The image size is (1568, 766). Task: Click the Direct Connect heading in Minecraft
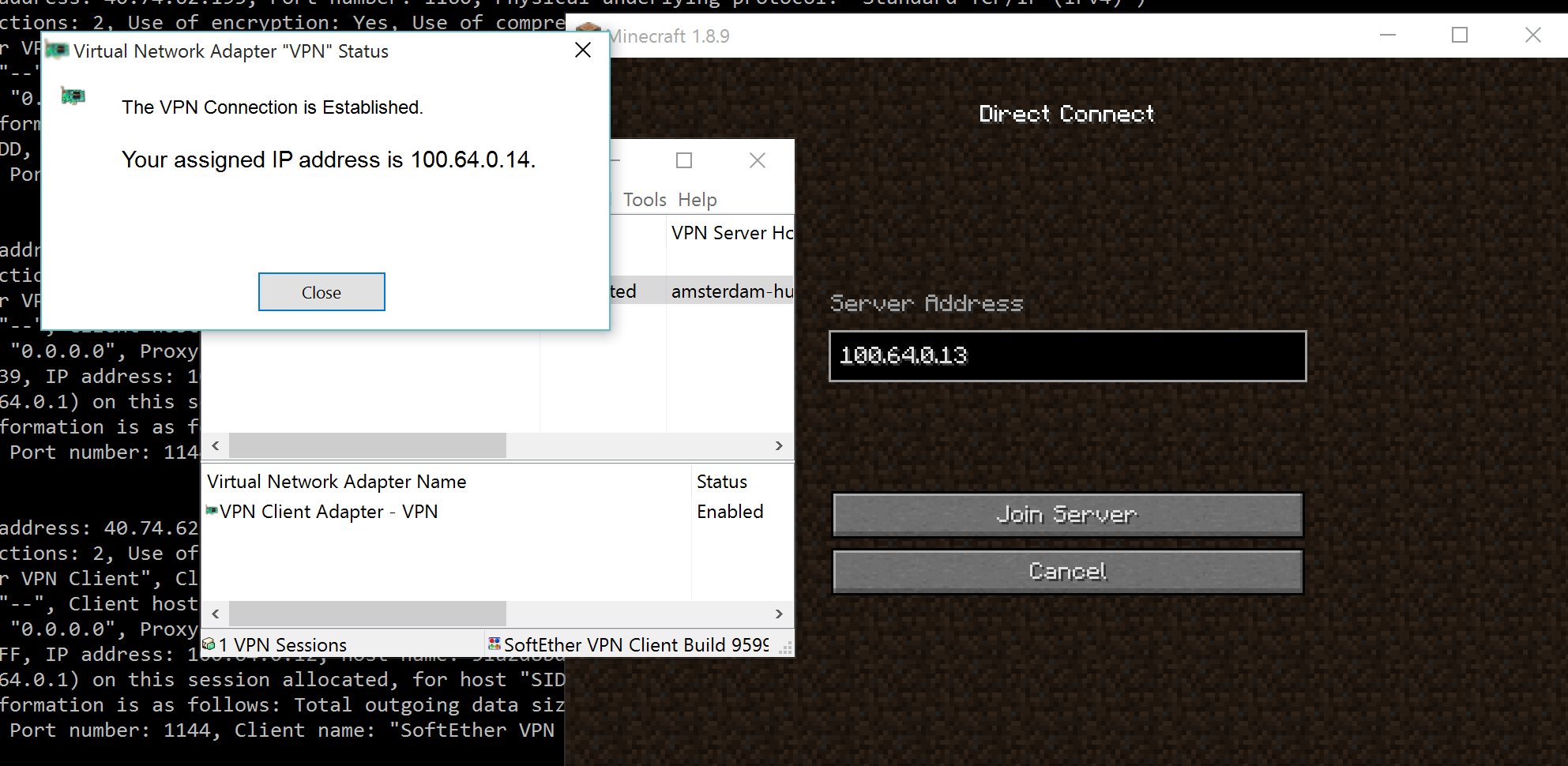click(1066, 114)
